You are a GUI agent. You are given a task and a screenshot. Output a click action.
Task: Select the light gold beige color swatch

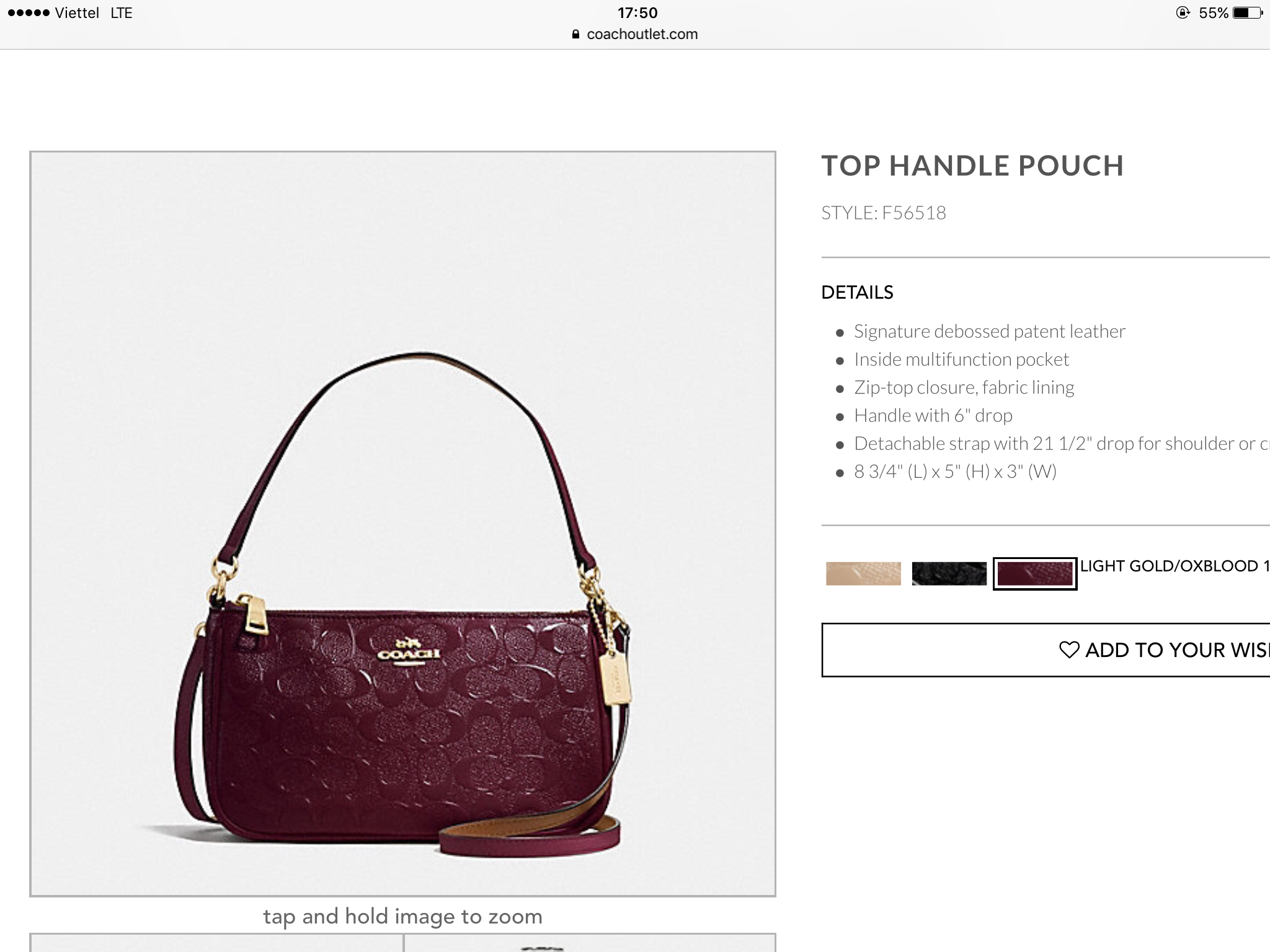pyautogui.click(x=863, y=573)
